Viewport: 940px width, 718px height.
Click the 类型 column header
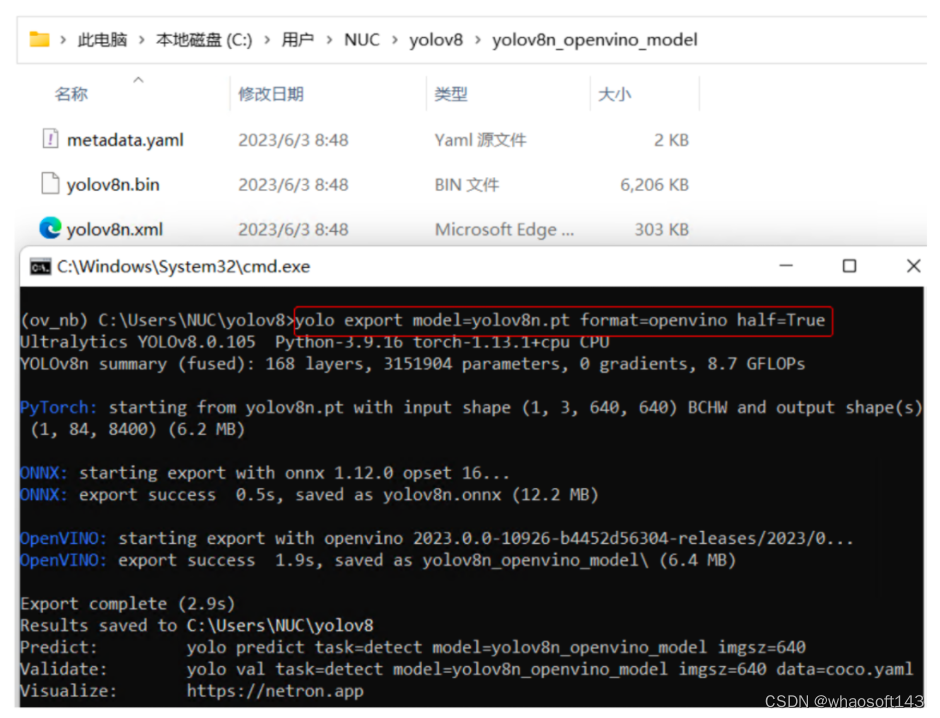[451, 93]
